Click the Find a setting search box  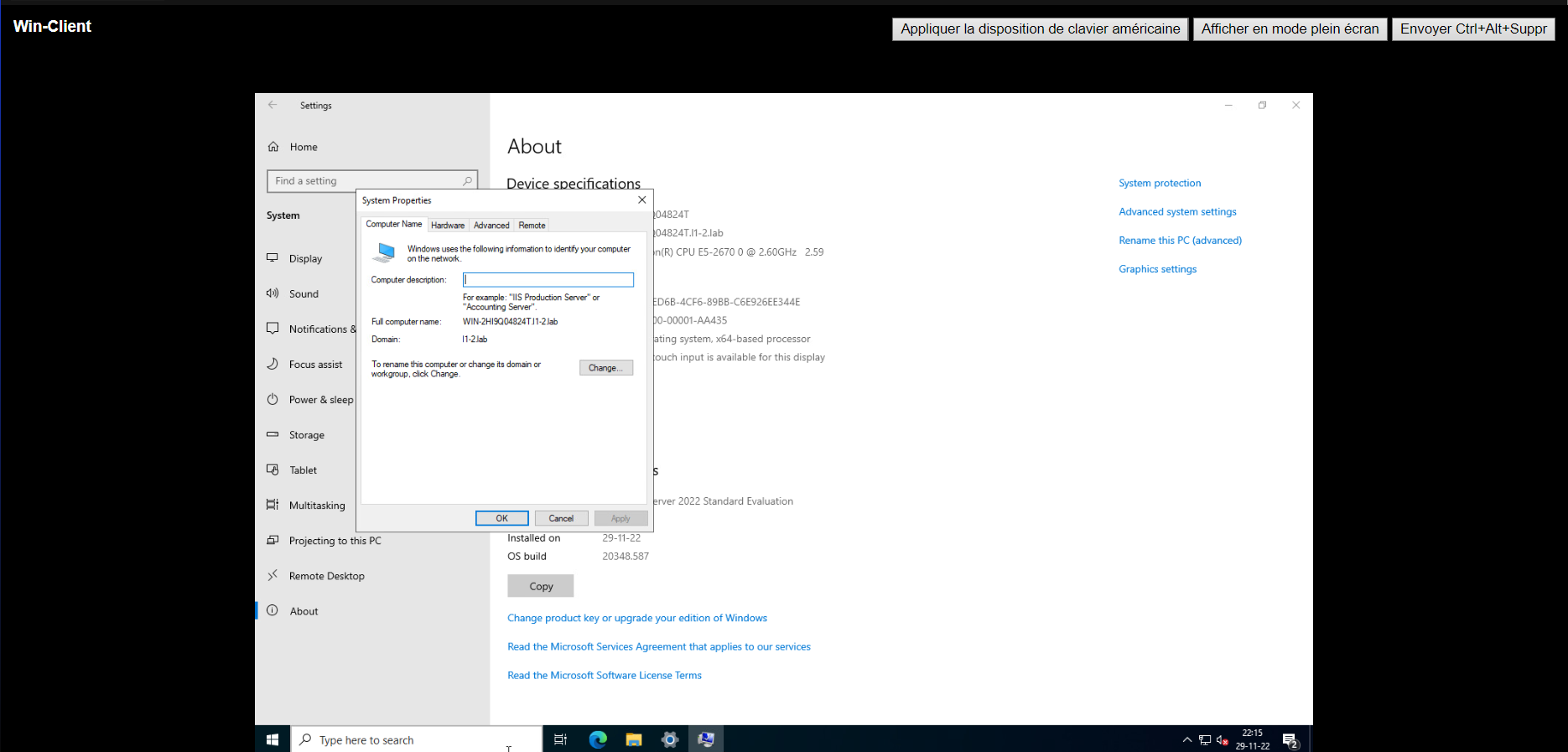pyautogui.click(x=372, y=181)
